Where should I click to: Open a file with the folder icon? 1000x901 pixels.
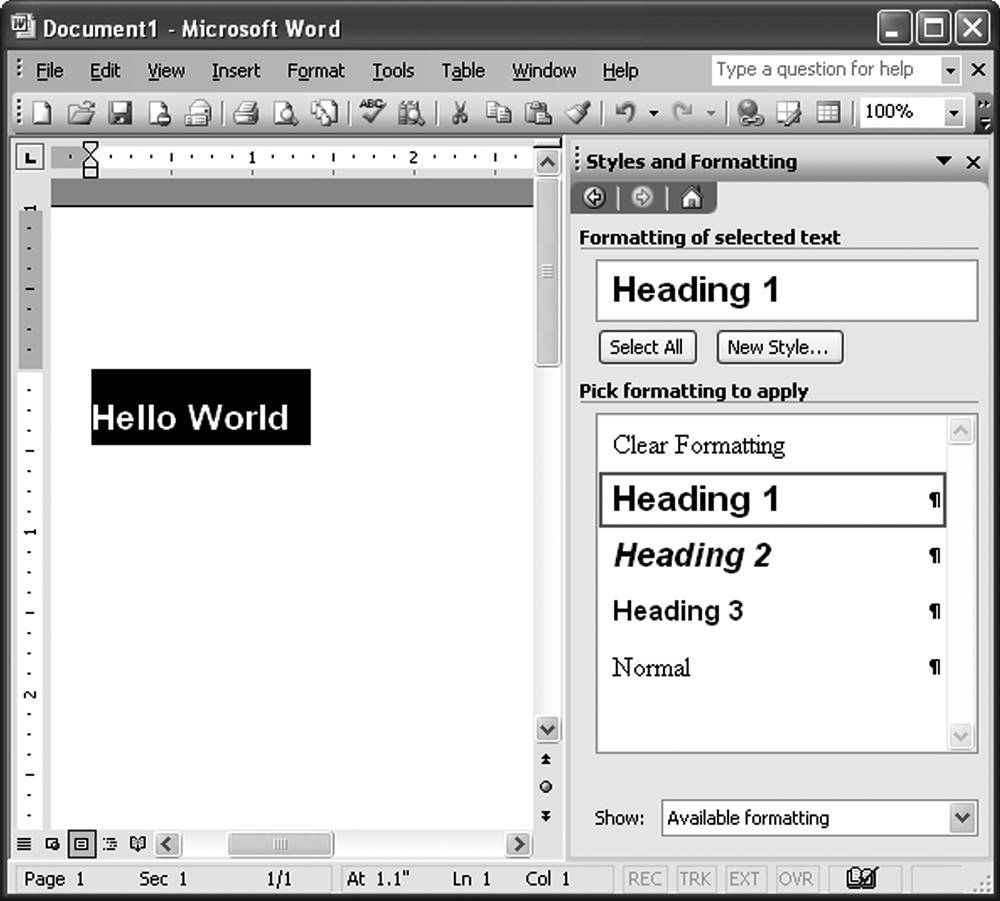click(81, 114)
